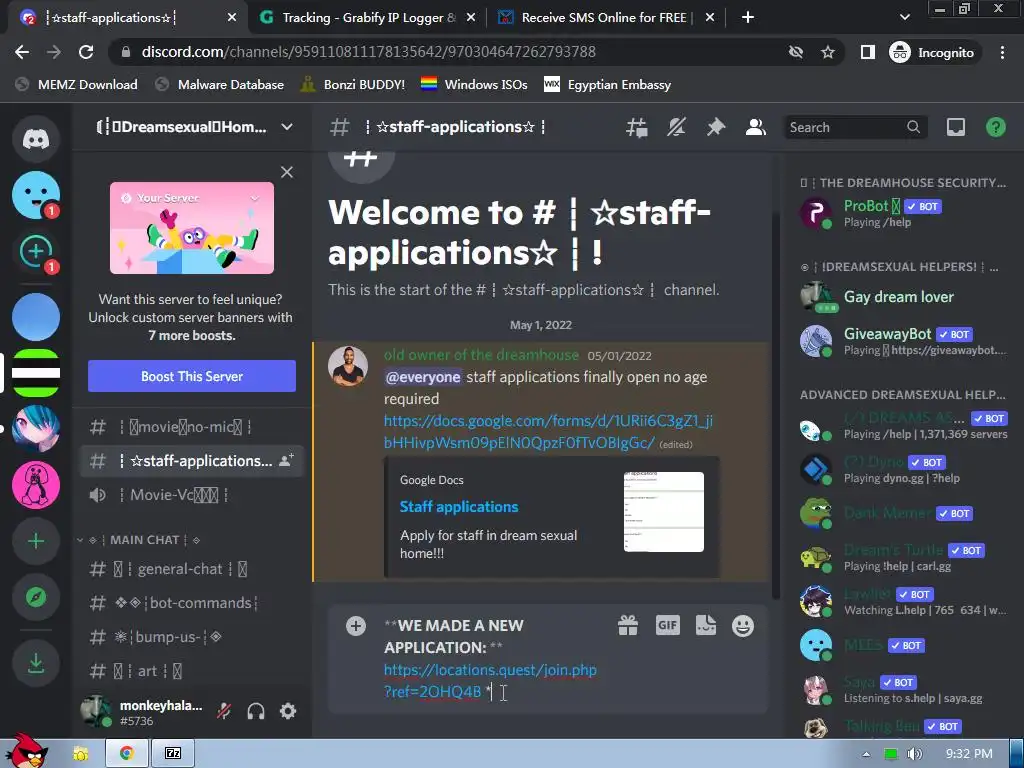Toggle microphone mute in user panel
This screenshot has height=768, width=1024.
coord(224,711)
